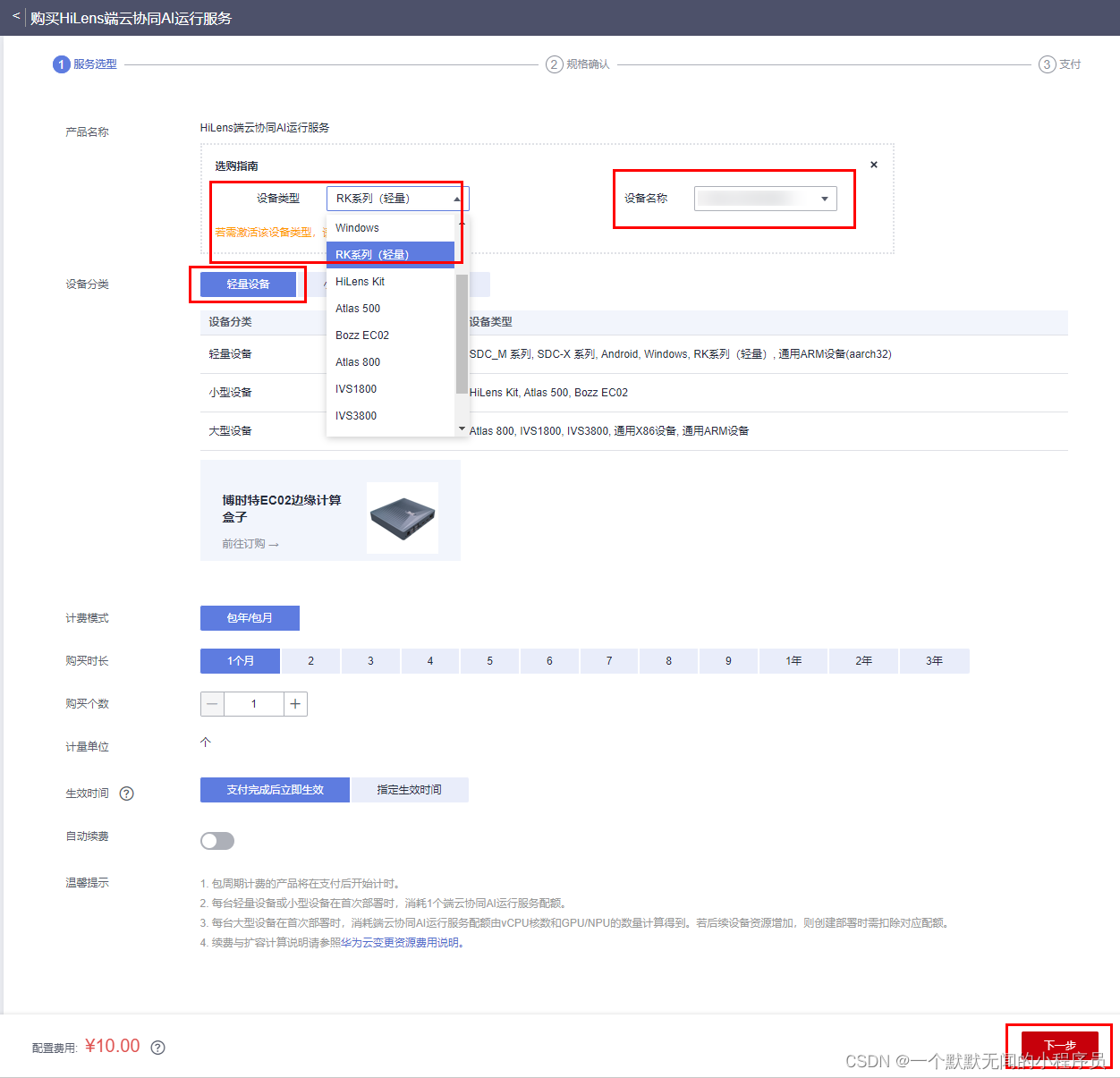This screenshot has height=1078, width=1120.
Task: Click the help icon beside 配置费用
Action: [x=157, y=1047]
